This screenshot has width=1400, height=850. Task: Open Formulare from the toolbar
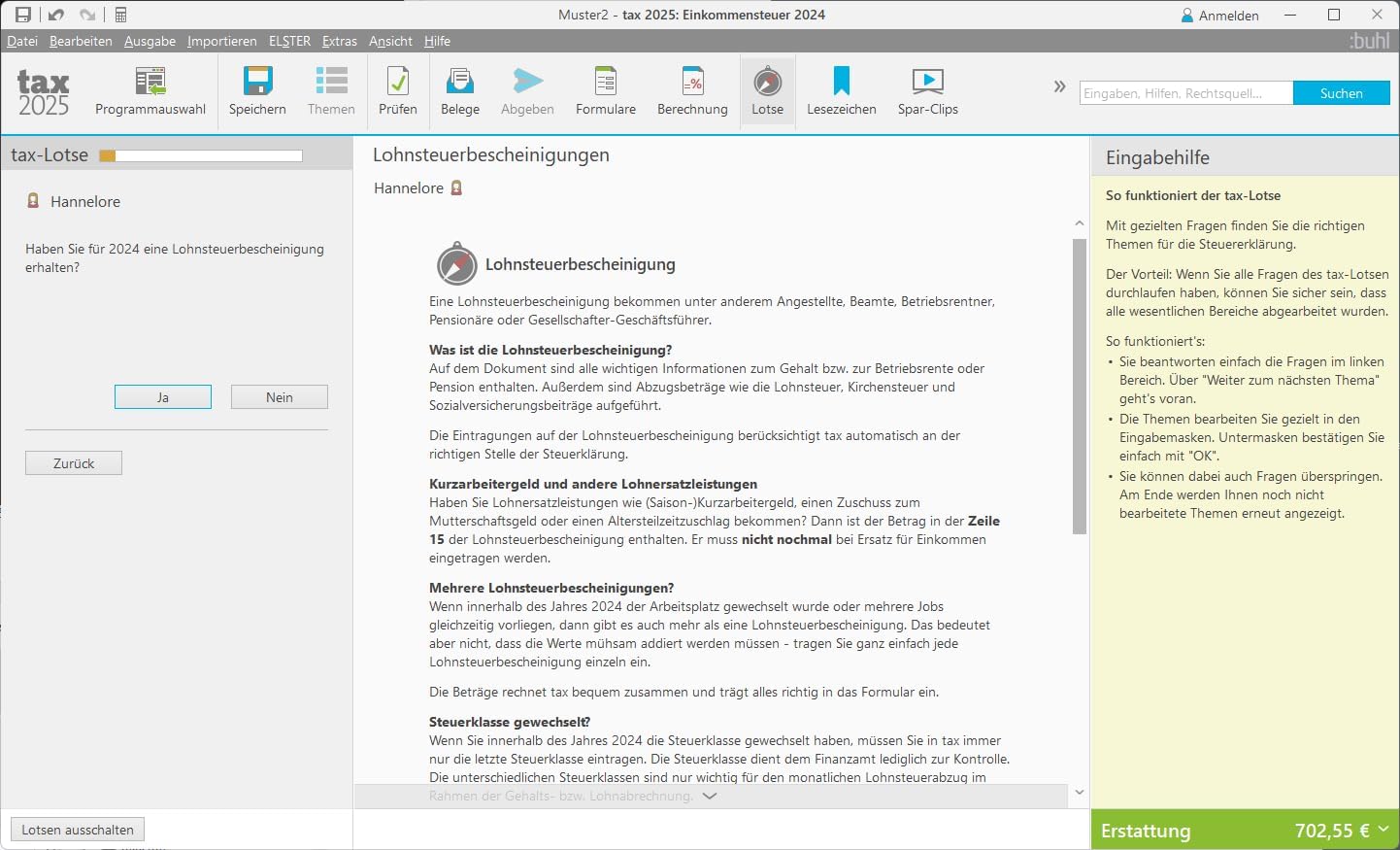pos(606,91)
